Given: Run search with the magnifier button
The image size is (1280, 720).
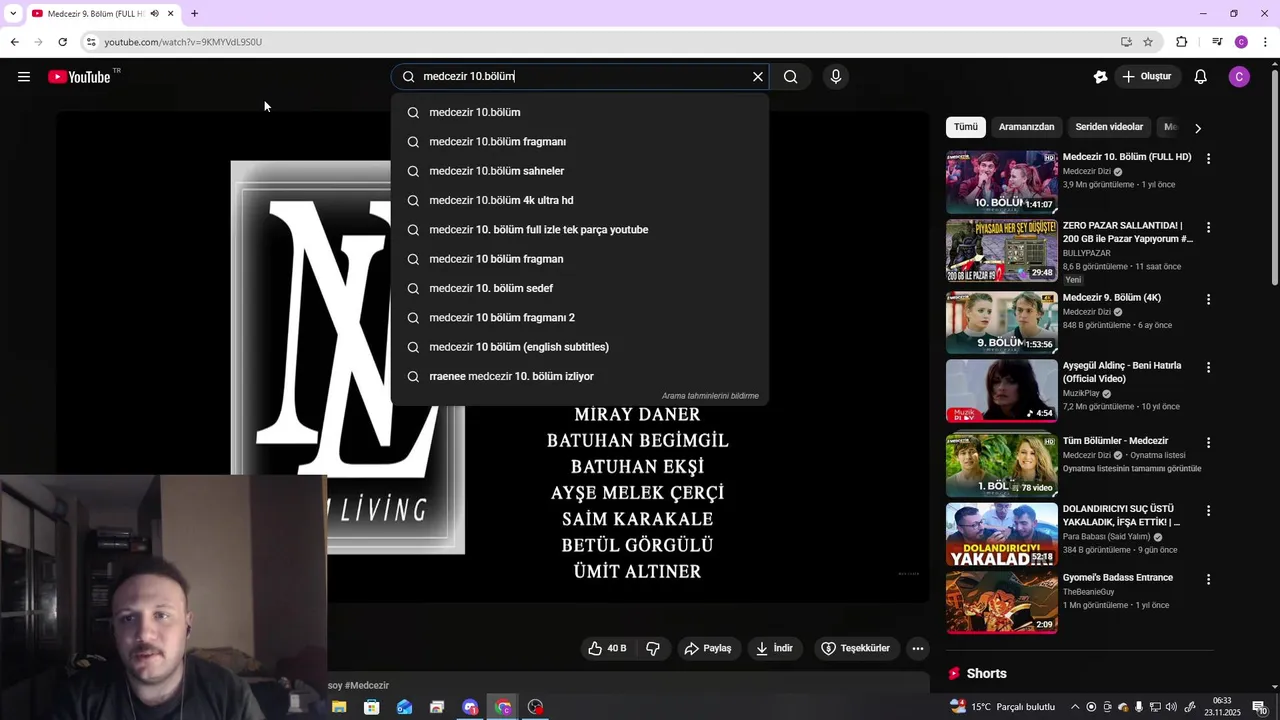Looking at the screenshot, I should 790,77.
